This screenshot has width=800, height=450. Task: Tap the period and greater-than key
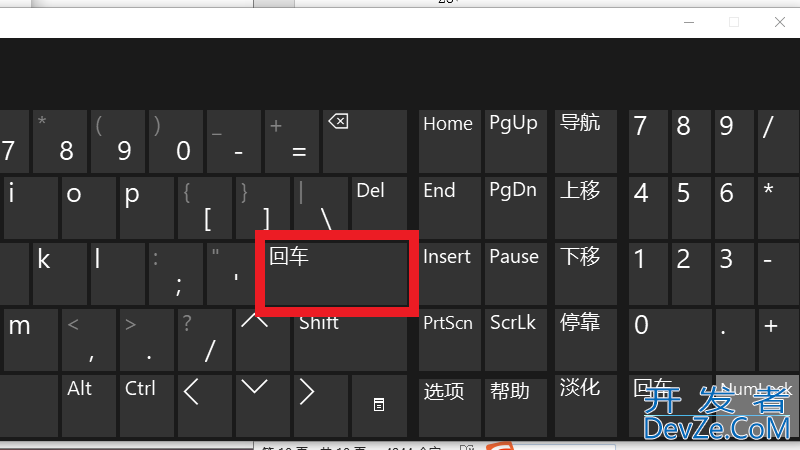click(x=147, y=339)
